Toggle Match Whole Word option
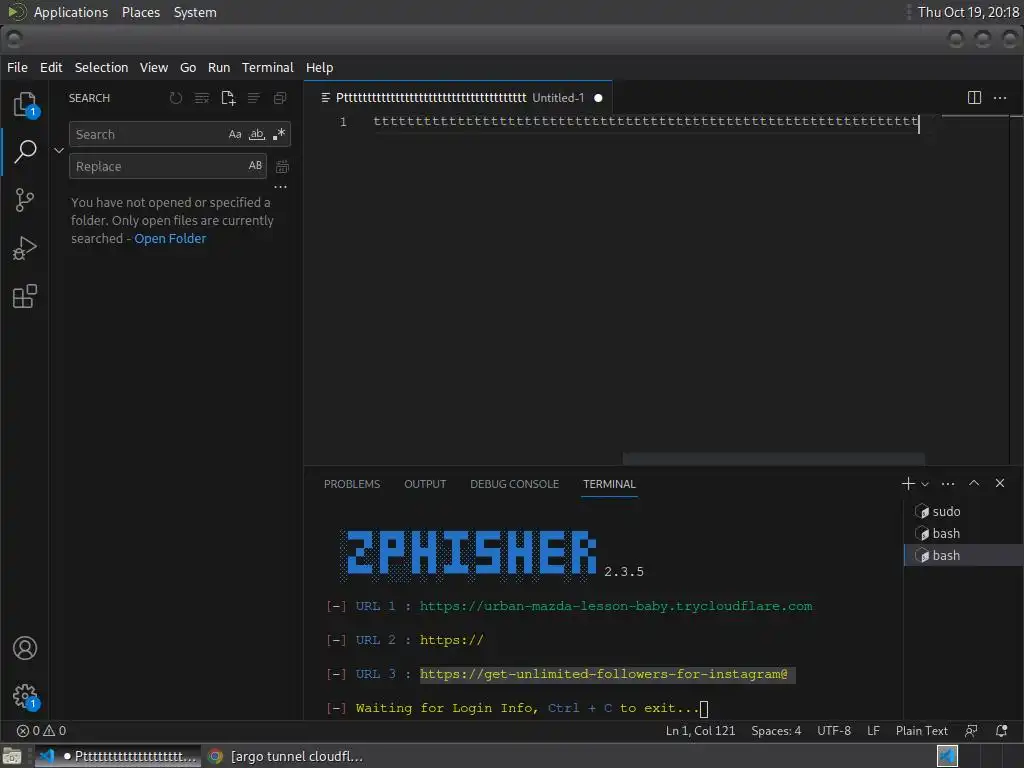Viewport: 1024px width, 768px height. tap(257, 135)
